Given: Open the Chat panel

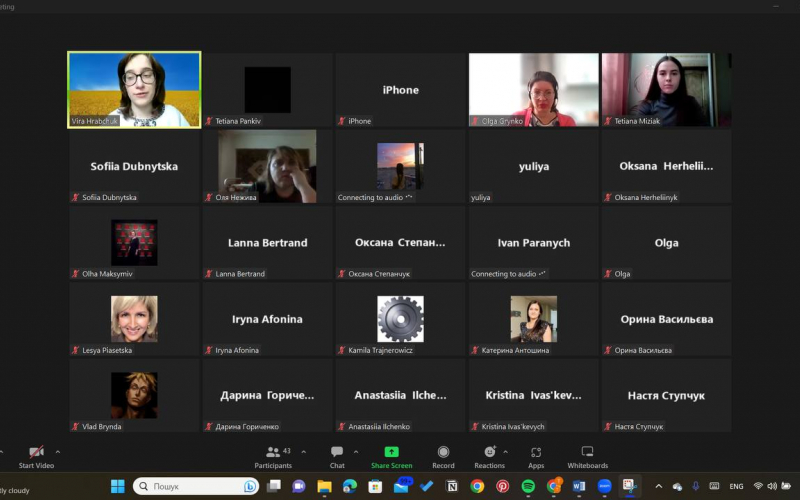Looking at the screenshot, I should point(337,457).
